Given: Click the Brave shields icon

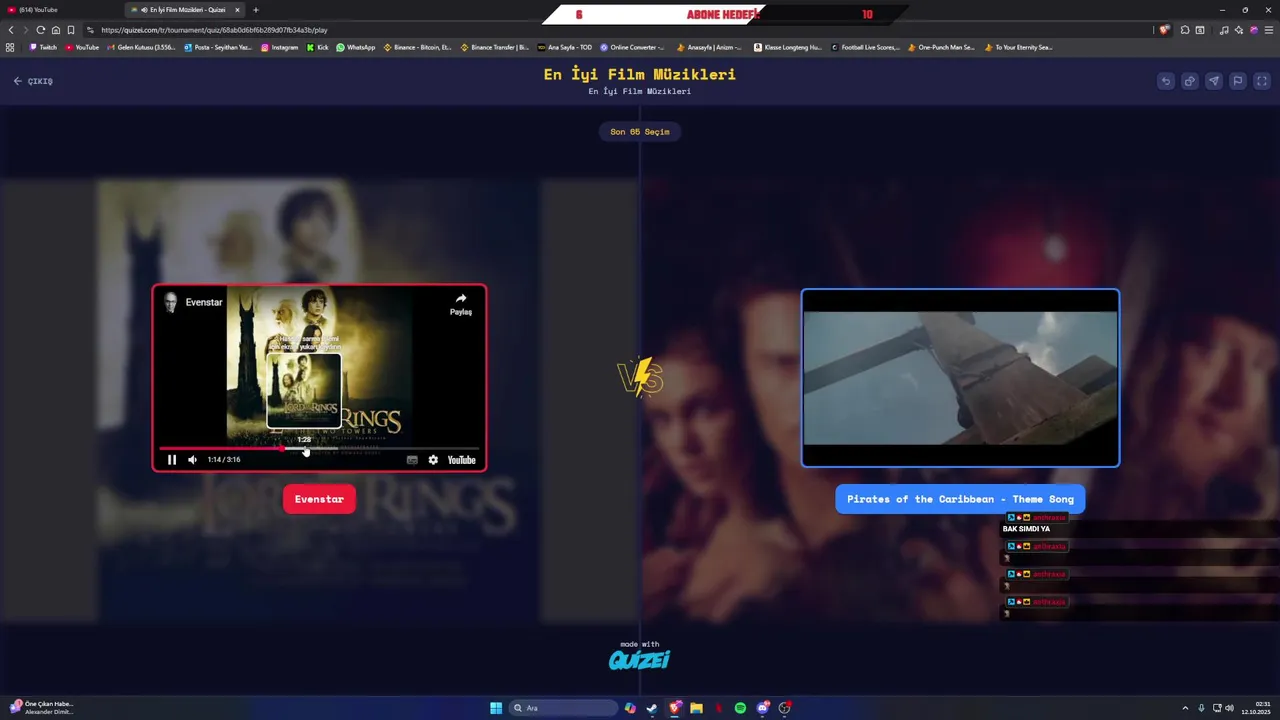Looking at the screenshot, I should click(1164, 30).
